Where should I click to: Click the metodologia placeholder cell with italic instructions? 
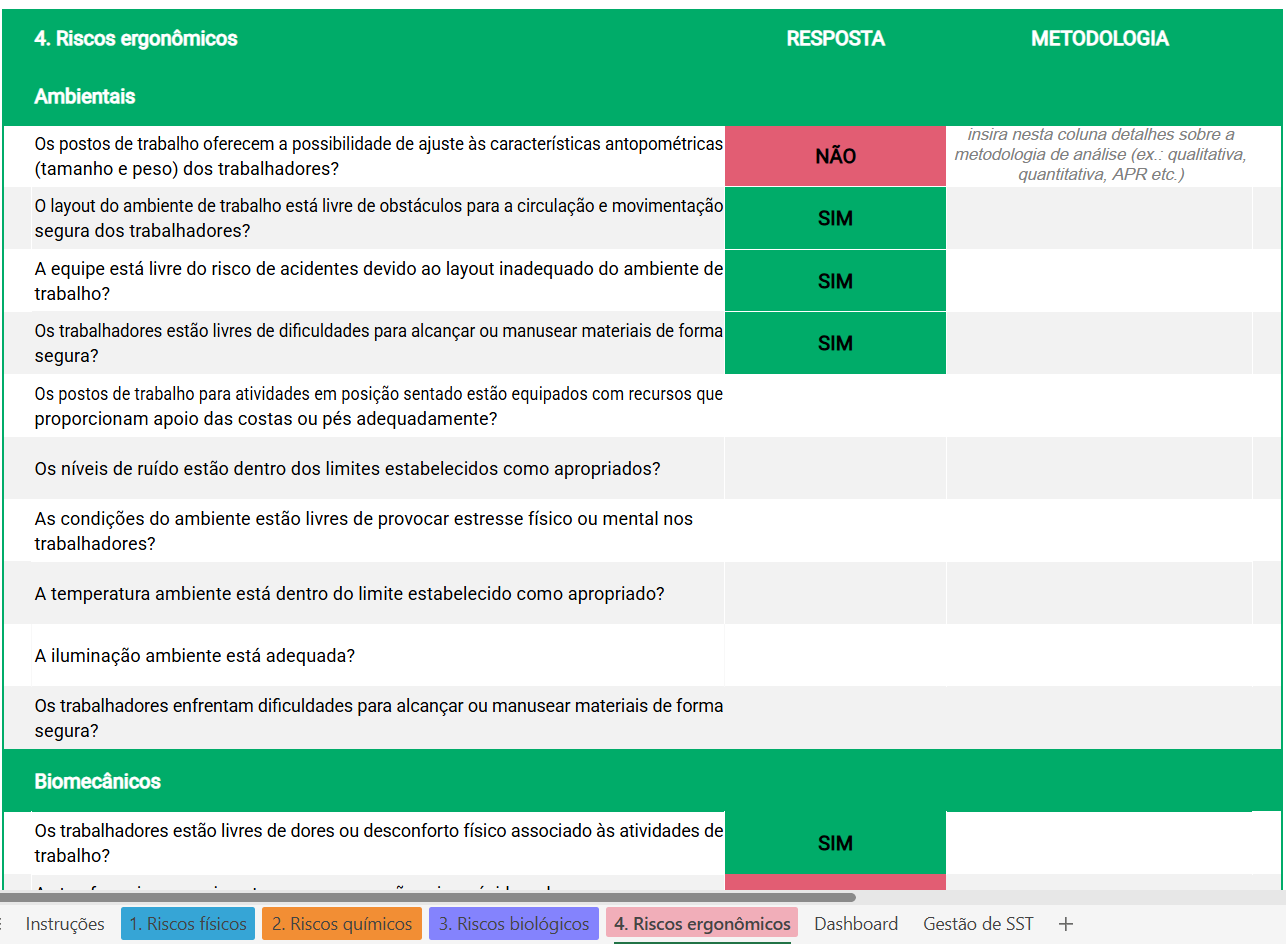pyautogui.click(x=1100, y=156)
